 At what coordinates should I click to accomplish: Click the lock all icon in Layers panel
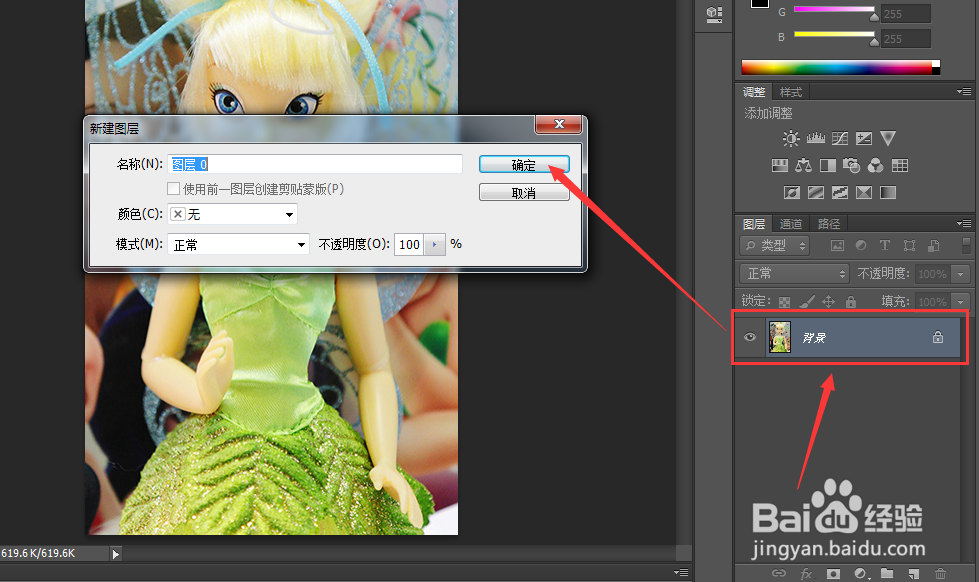pos(851,301)
